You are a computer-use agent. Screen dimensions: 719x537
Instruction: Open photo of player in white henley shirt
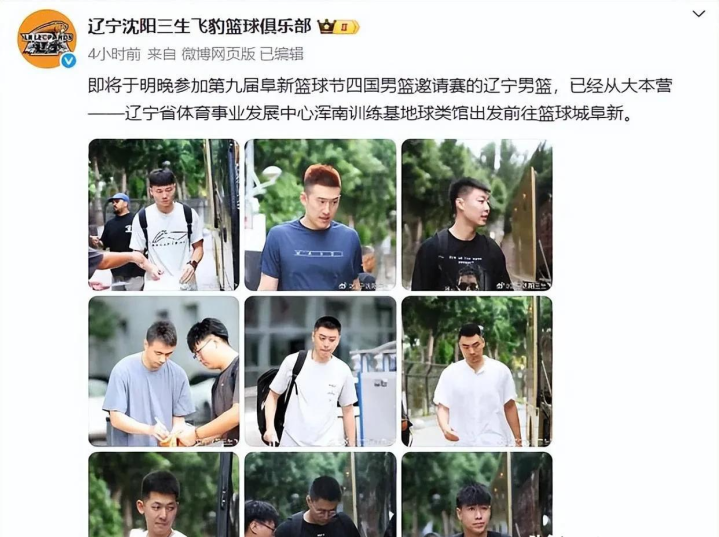pos(477,371)
